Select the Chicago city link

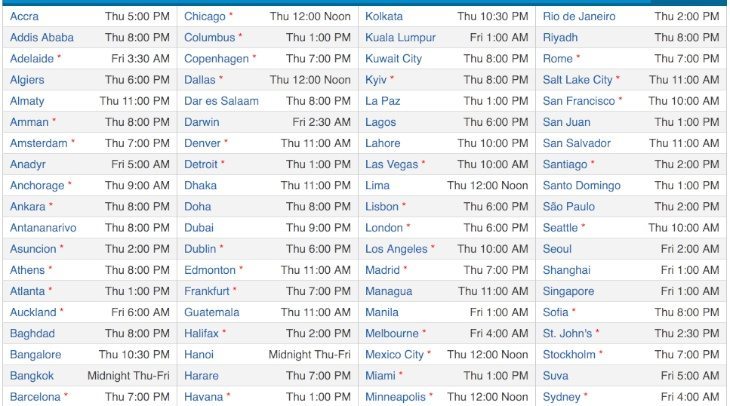click(x=204, y=16)
